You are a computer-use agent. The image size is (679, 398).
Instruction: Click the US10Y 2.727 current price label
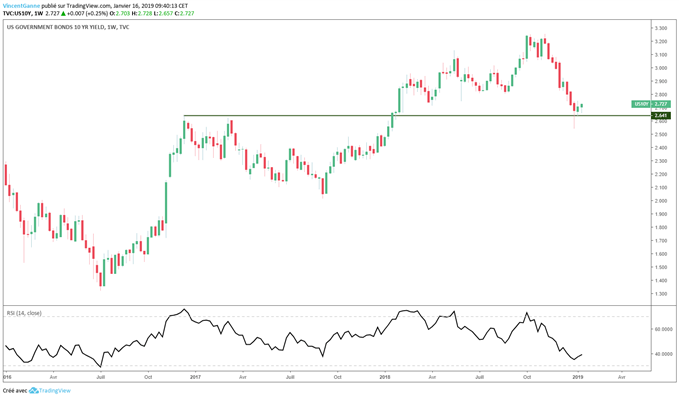[x=651, y=104]
